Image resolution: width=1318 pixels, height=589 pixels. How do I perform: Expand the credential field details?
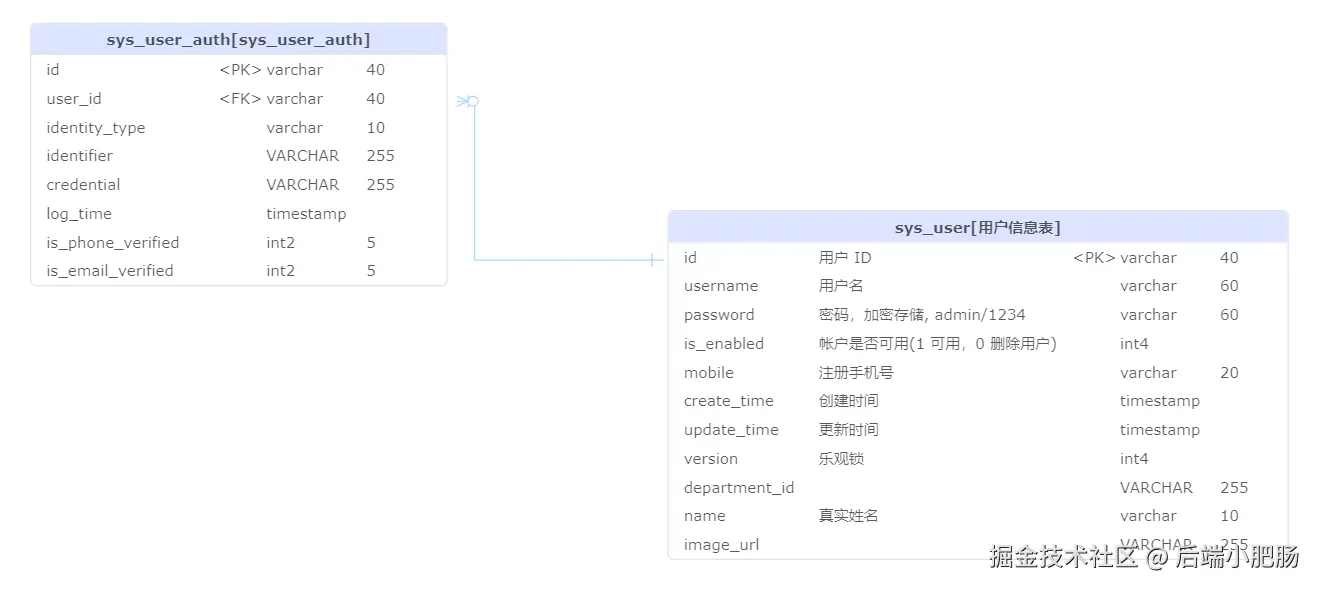pos(83,184)
